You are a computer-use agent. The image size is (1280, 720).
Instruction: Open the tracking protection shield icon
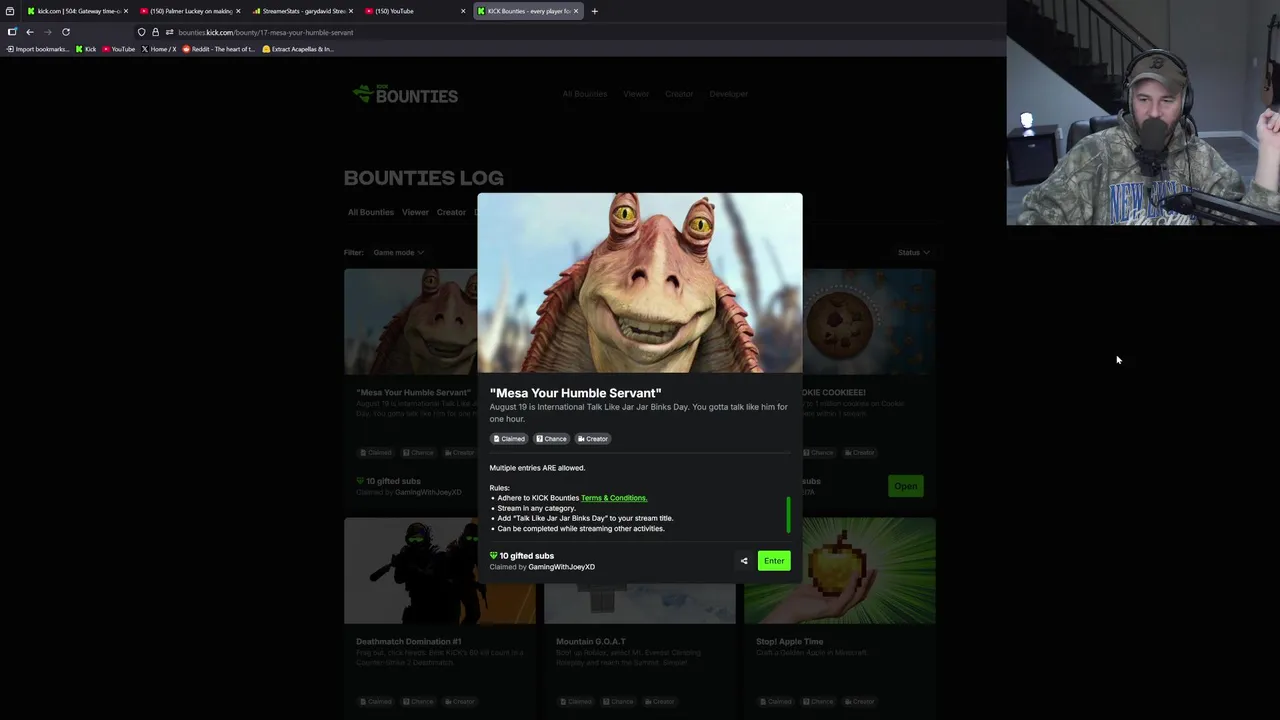point(141,32)
